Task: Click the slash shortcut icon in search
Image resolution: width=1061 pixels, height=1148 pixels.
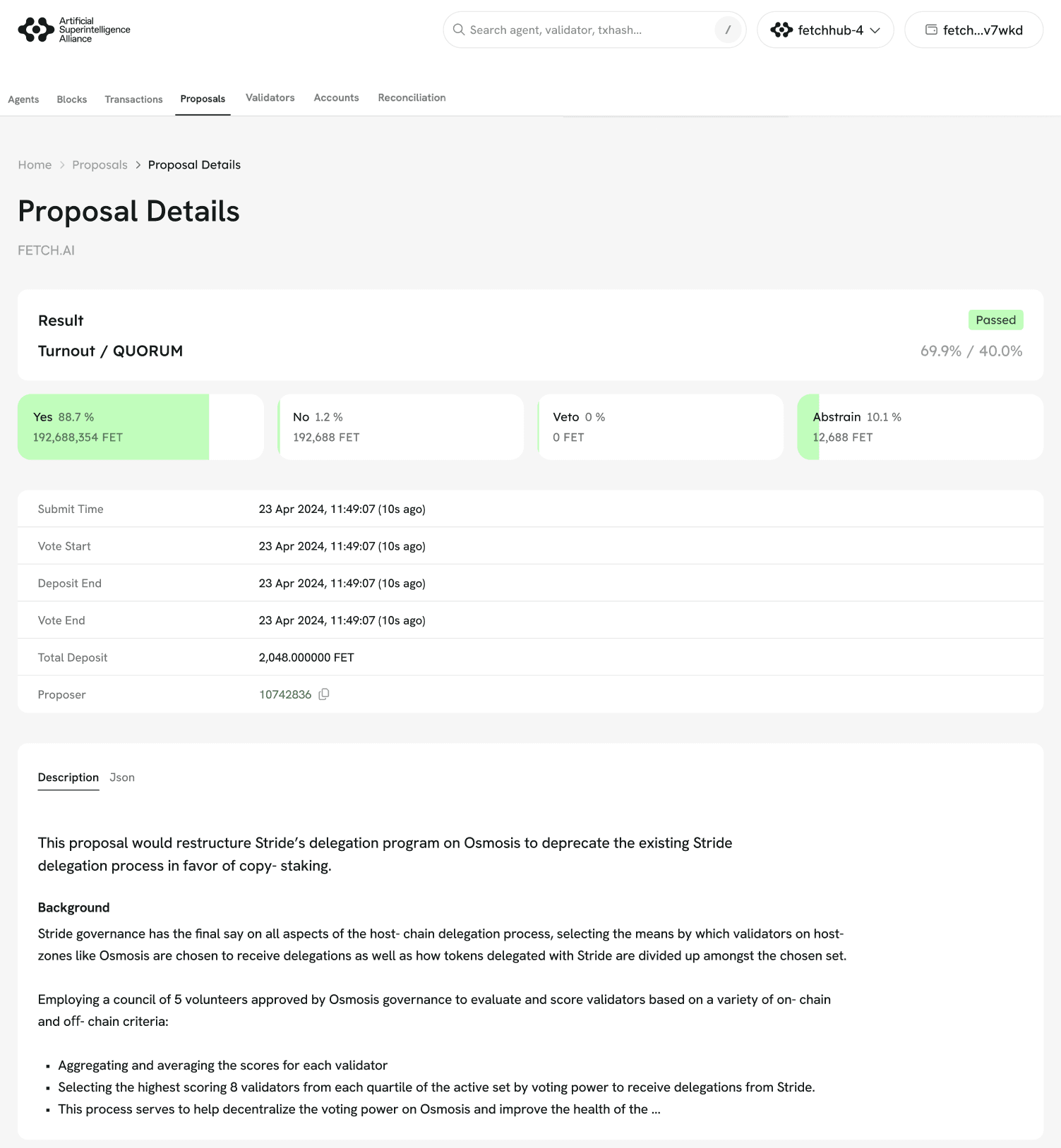Action: click(x=728, y=30)
